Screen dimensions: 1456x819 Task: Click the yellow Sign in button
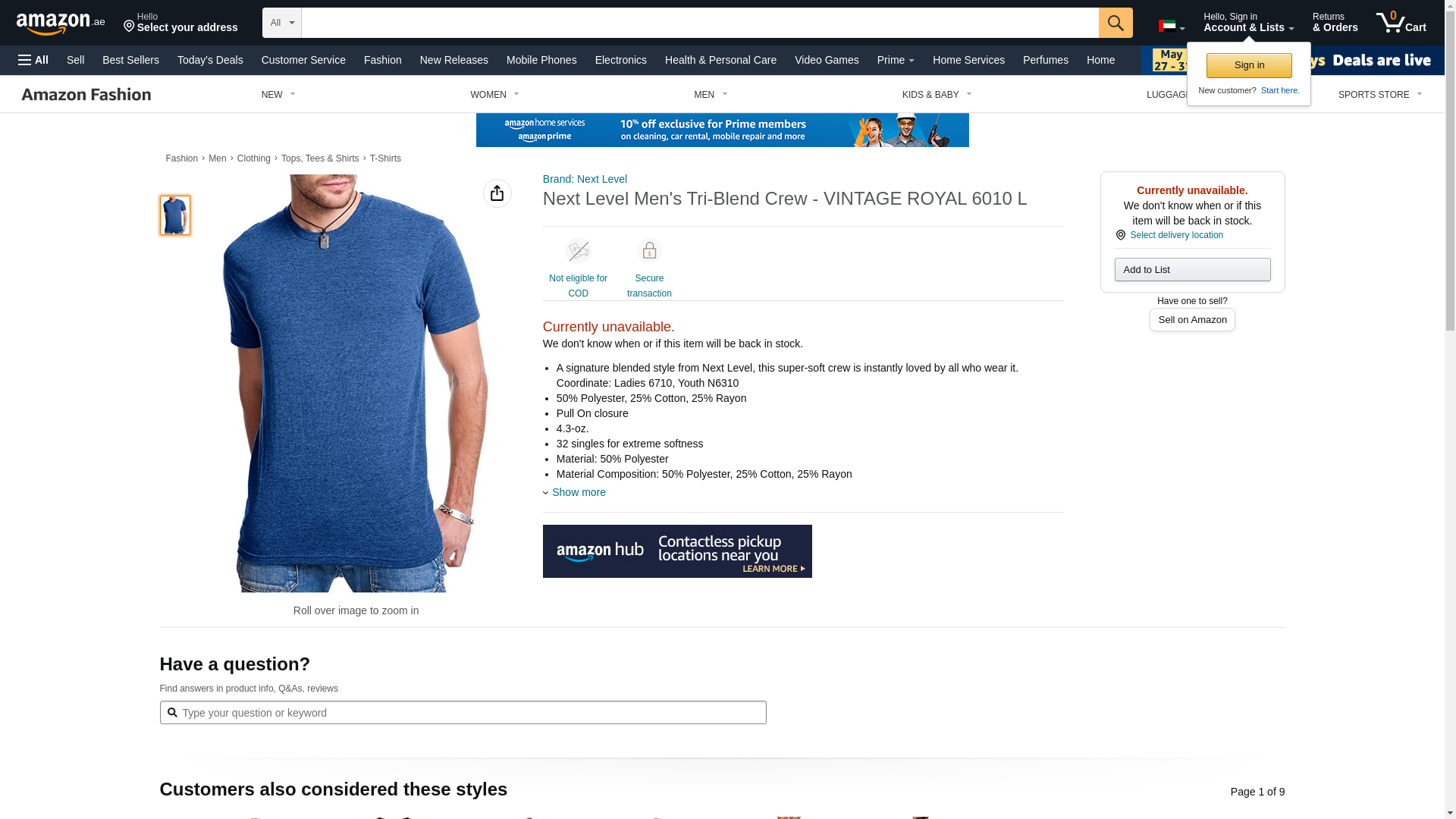click(x=1249, y=65)
